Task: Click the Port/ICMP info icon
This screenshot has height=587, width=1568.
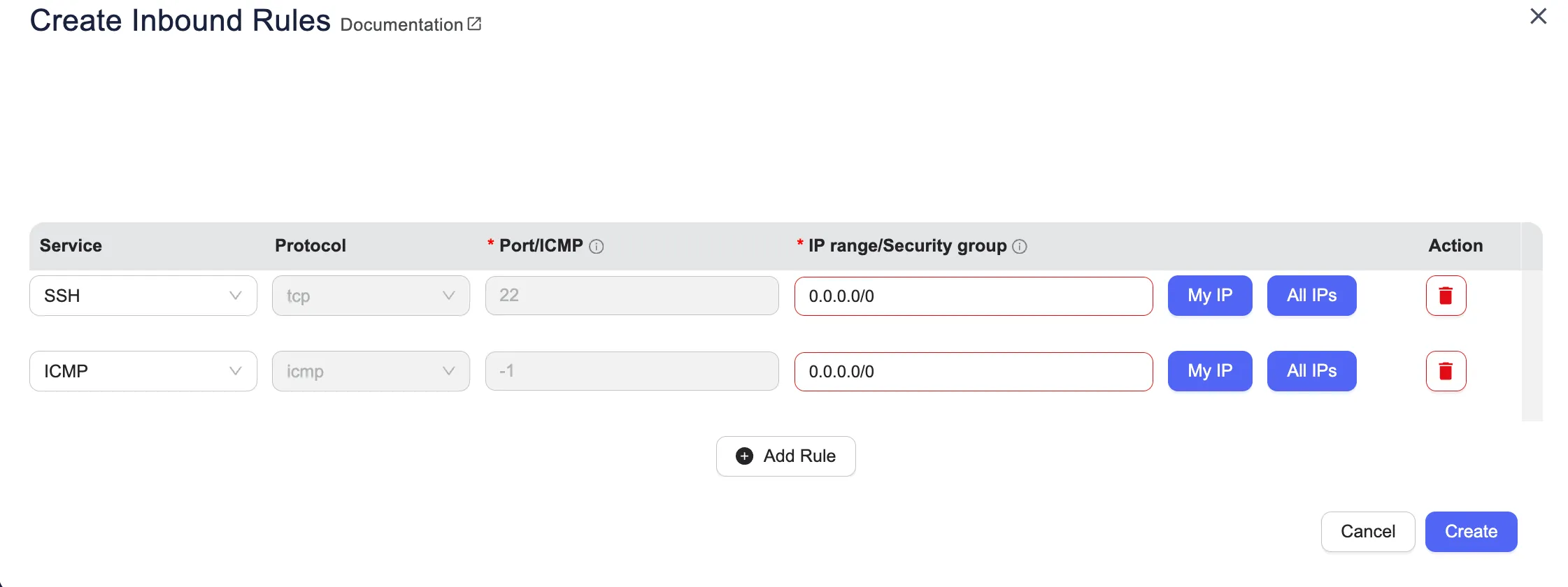Action: point(597,246)
